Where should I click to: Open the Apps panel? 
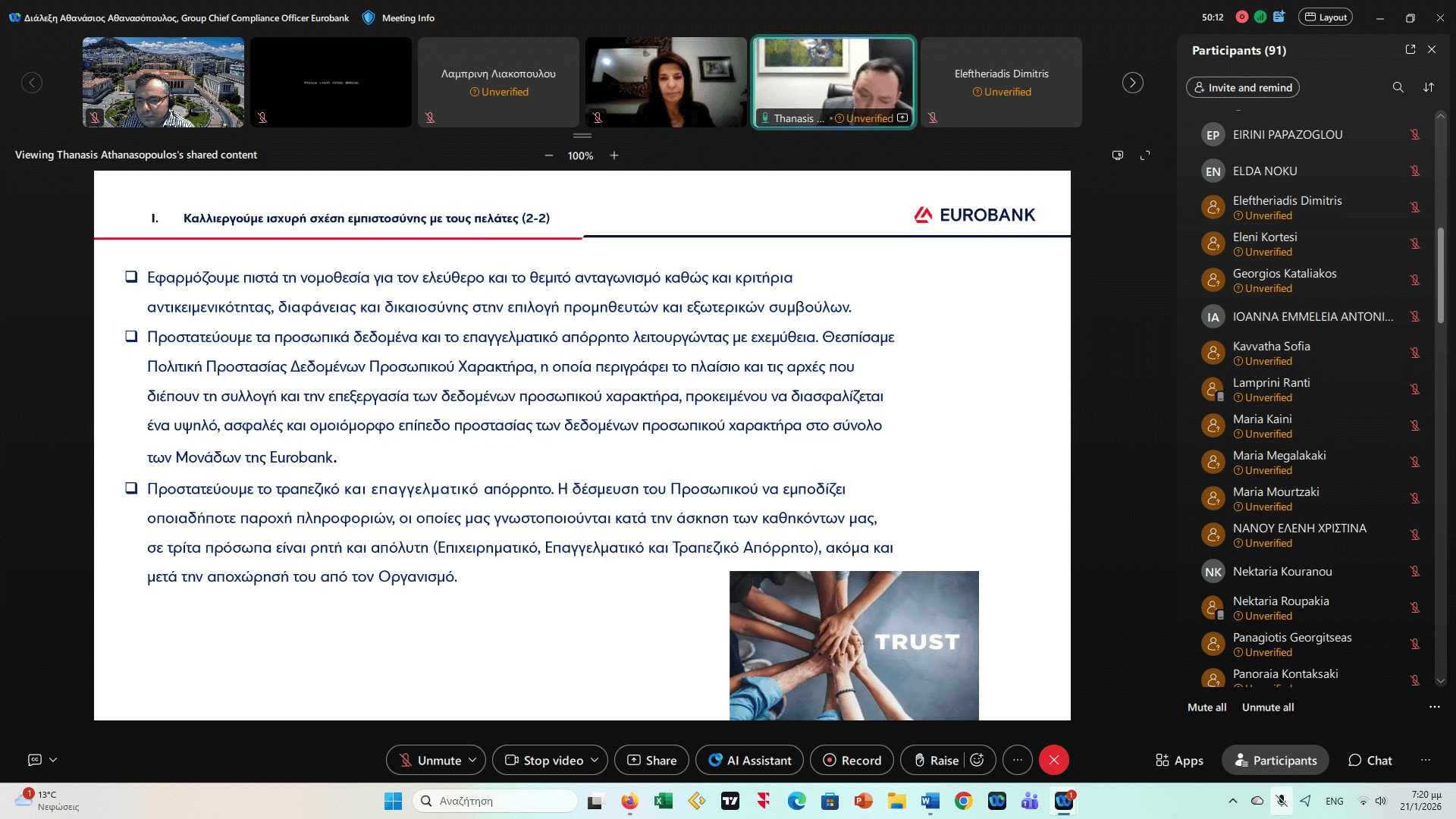click(1179, 760)
